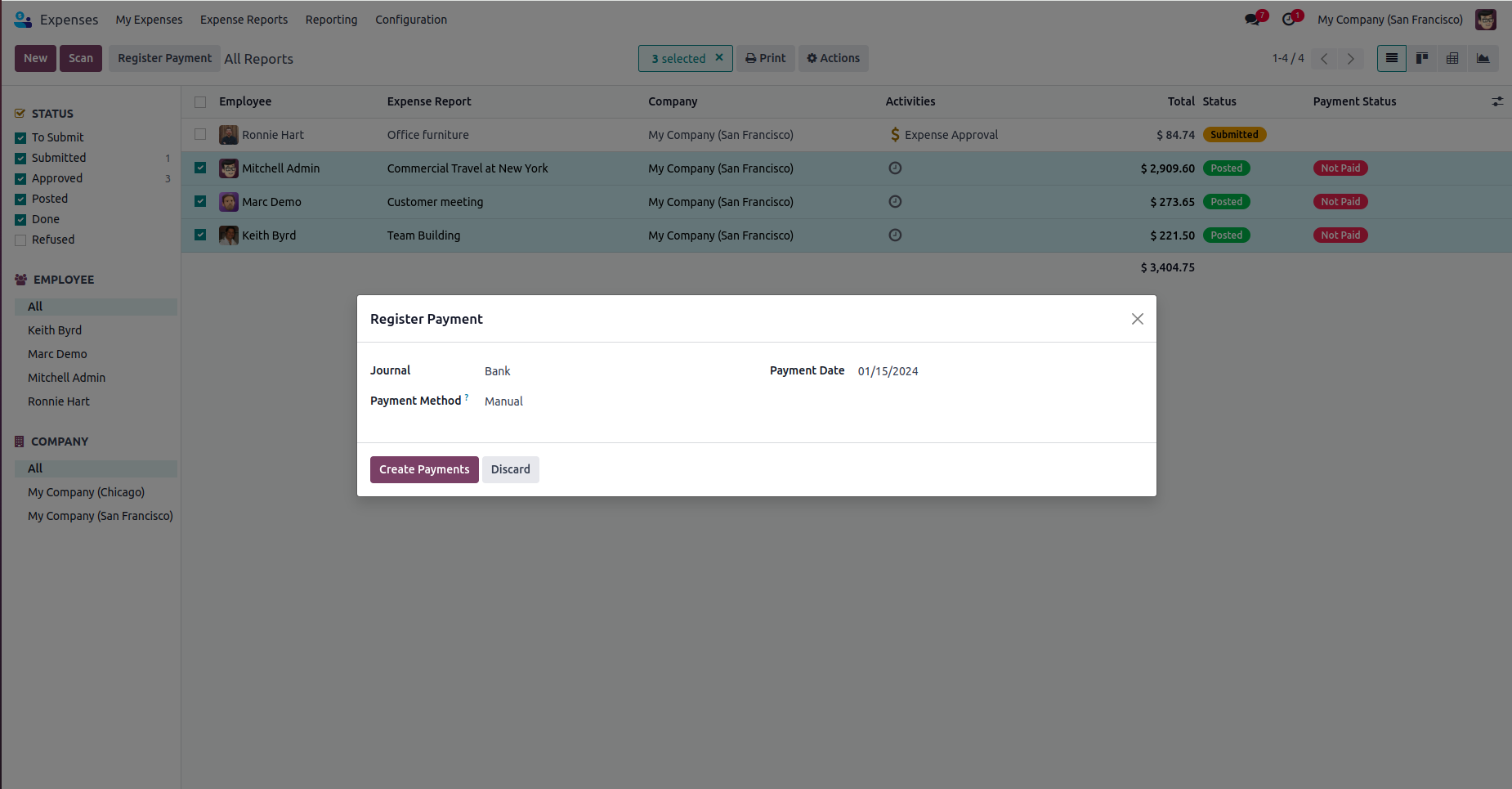Click Marc Demo's avatar in the list
This screenshot has width=1512, height=789.
tap(229, 202)
